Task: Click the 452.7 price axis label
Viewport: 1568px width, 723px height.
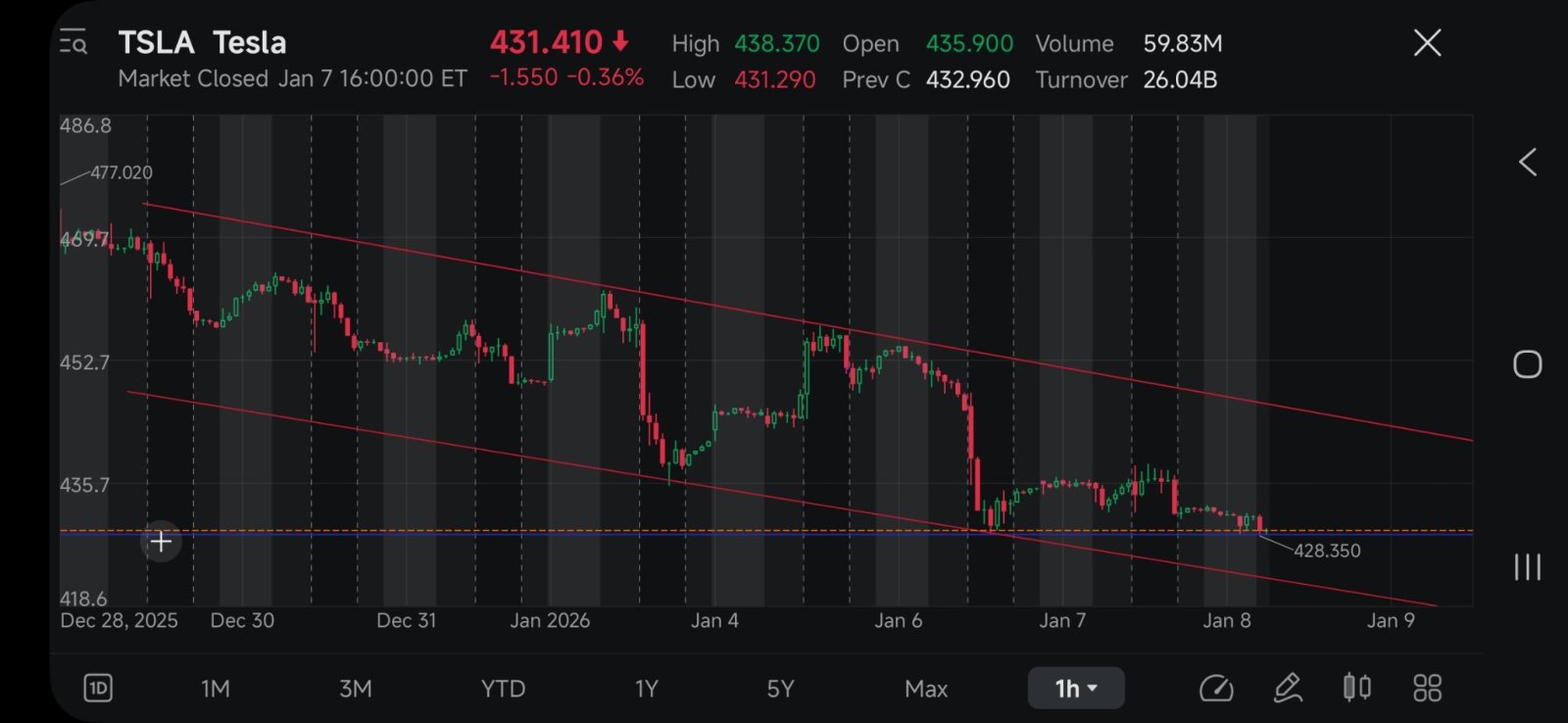Action: 84,362
